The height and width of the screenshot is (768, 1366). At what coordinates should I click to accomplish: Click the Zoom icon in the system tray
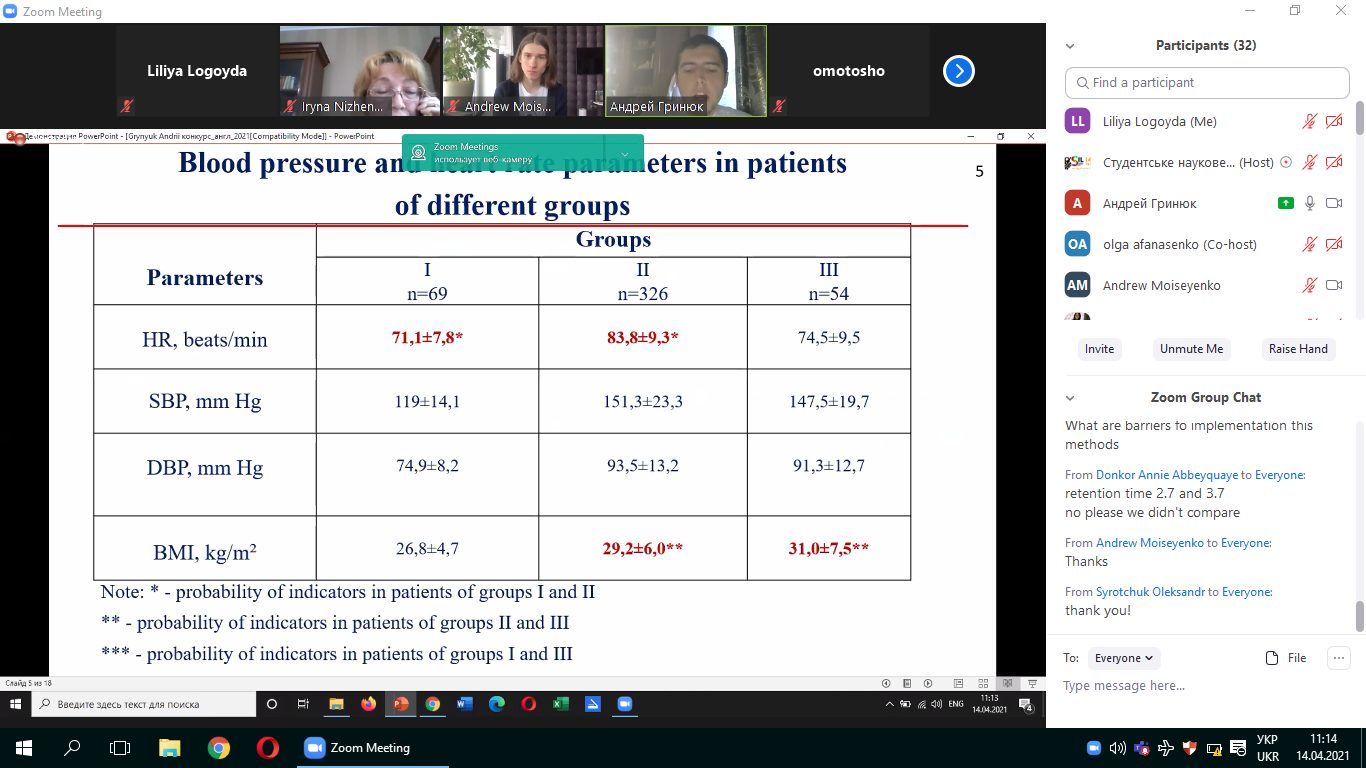1093,747
